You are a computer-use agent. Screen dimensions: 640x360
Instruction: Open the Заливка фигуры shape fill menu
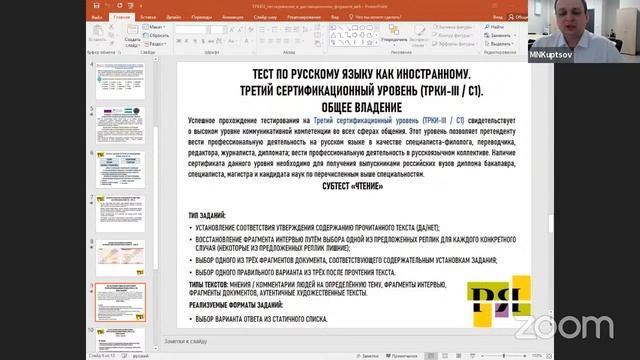coord(453,27)
